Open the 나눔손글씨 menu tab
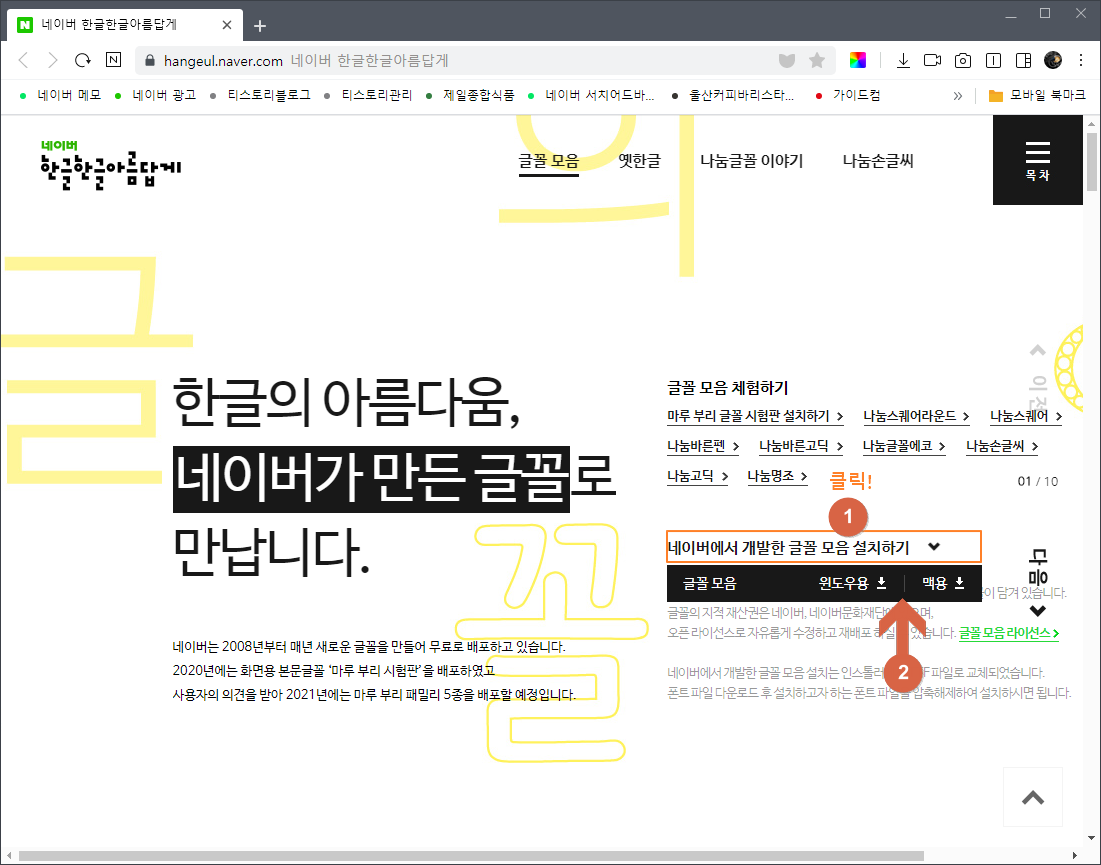 point(878,161)
